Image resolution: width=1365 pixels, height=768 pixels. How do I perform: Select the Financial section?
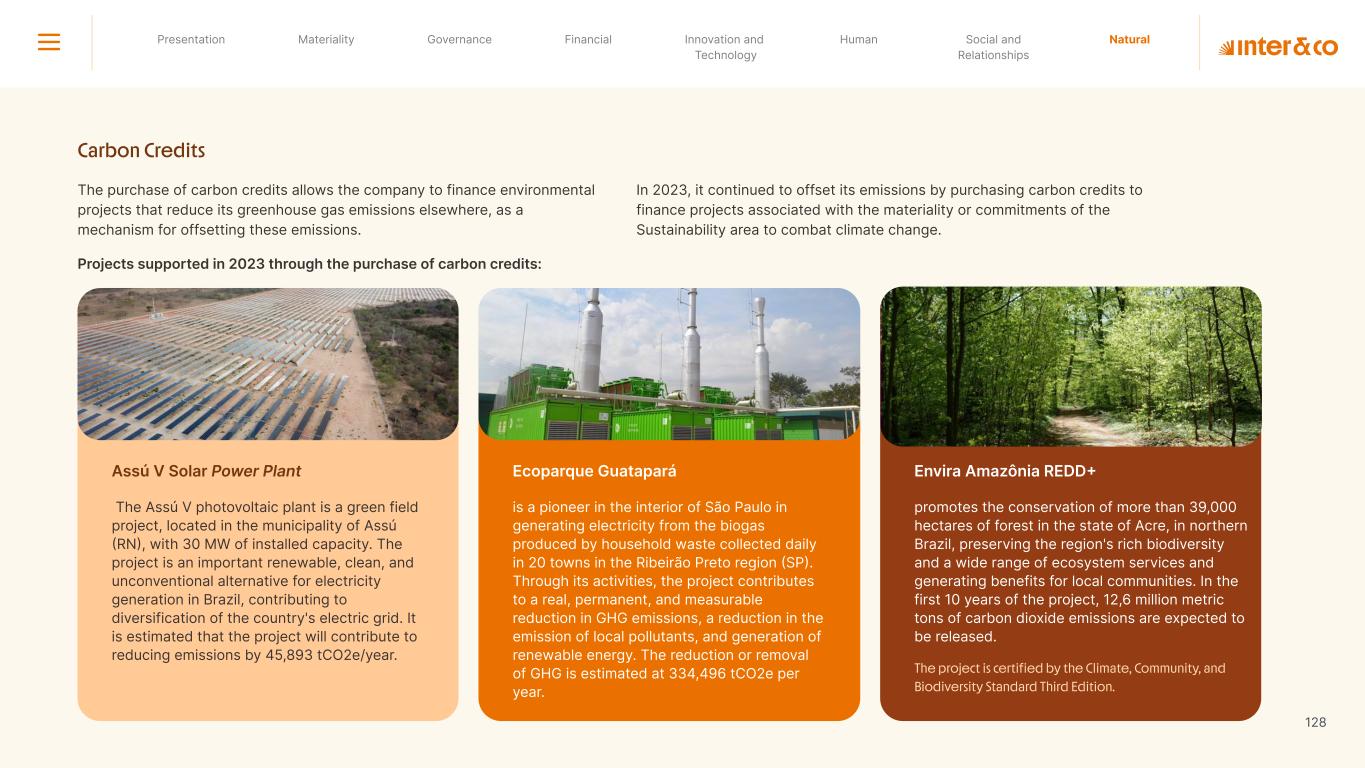pos(588,40)
